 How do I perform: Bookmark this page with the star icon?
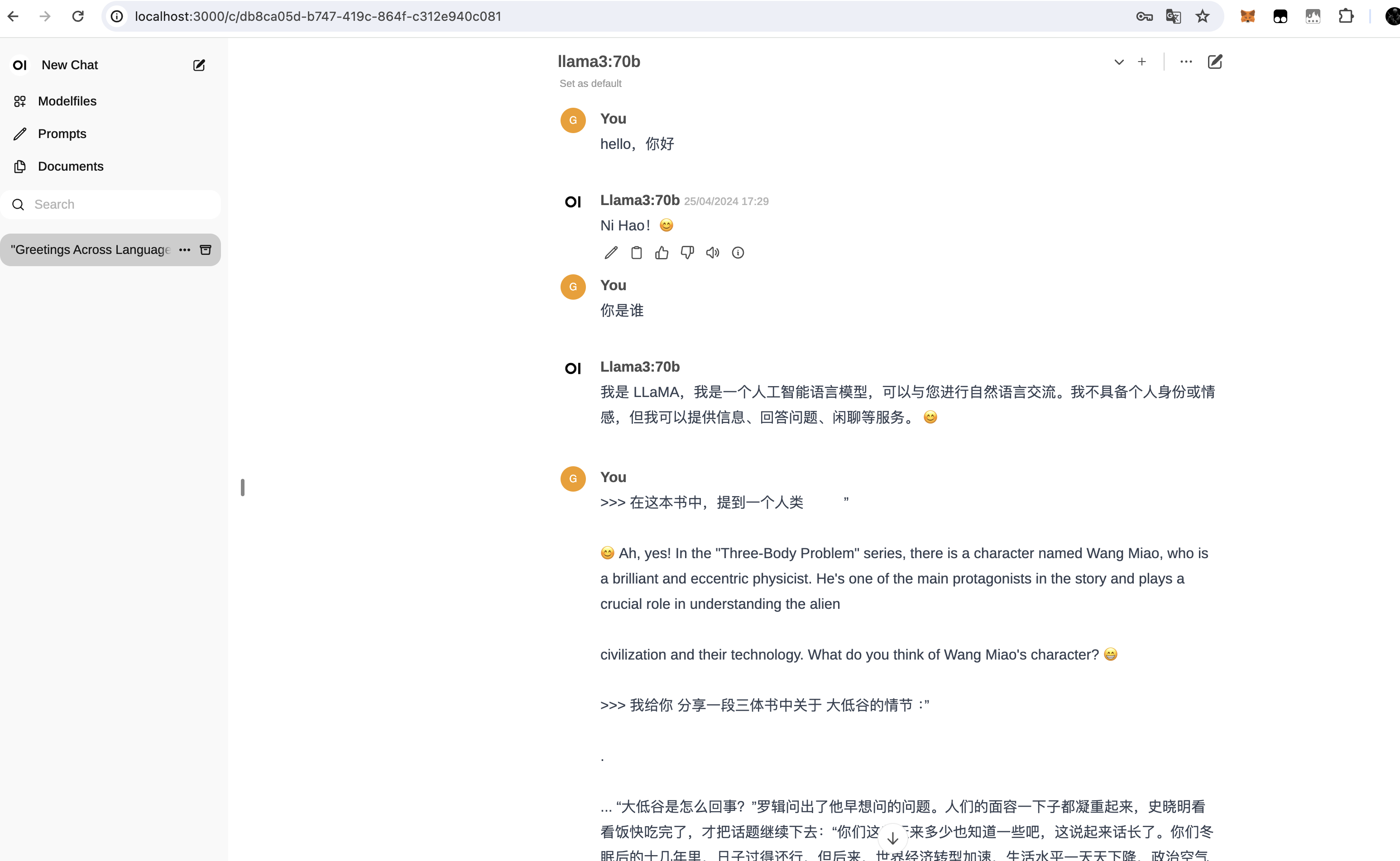tap(1202, 16)
